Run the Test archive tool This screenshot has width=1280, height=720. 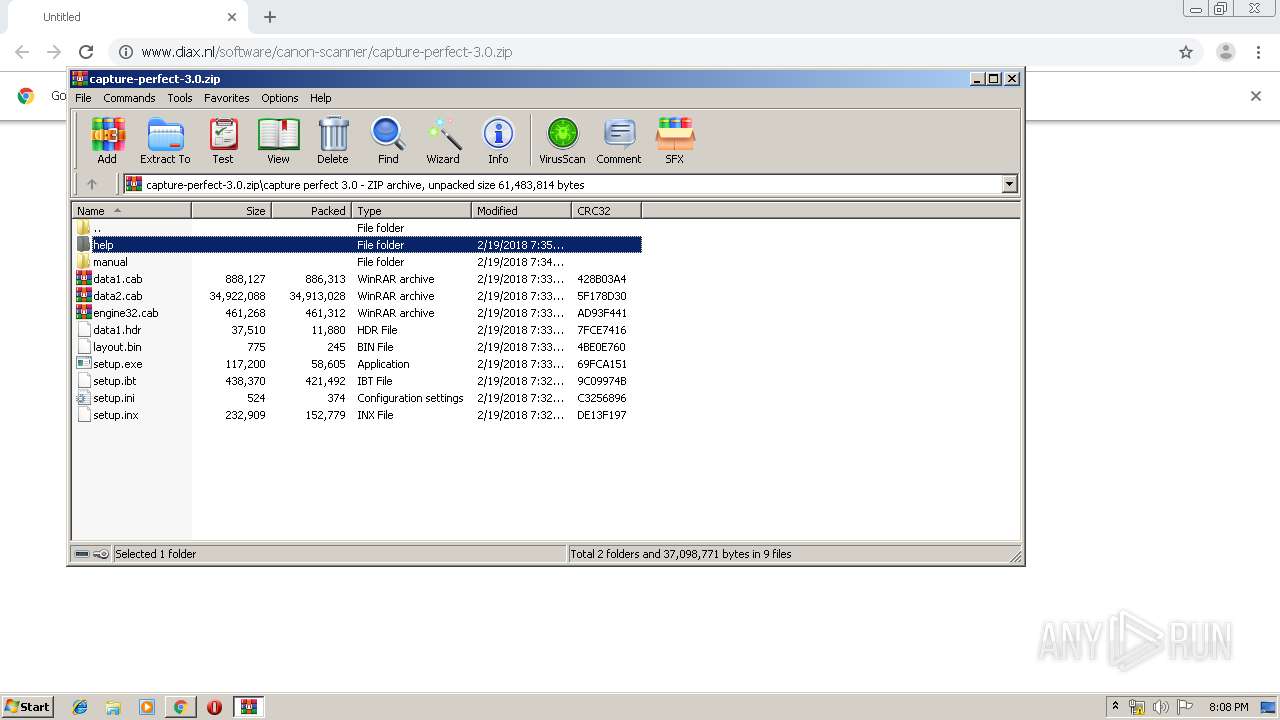click(223, 140)
